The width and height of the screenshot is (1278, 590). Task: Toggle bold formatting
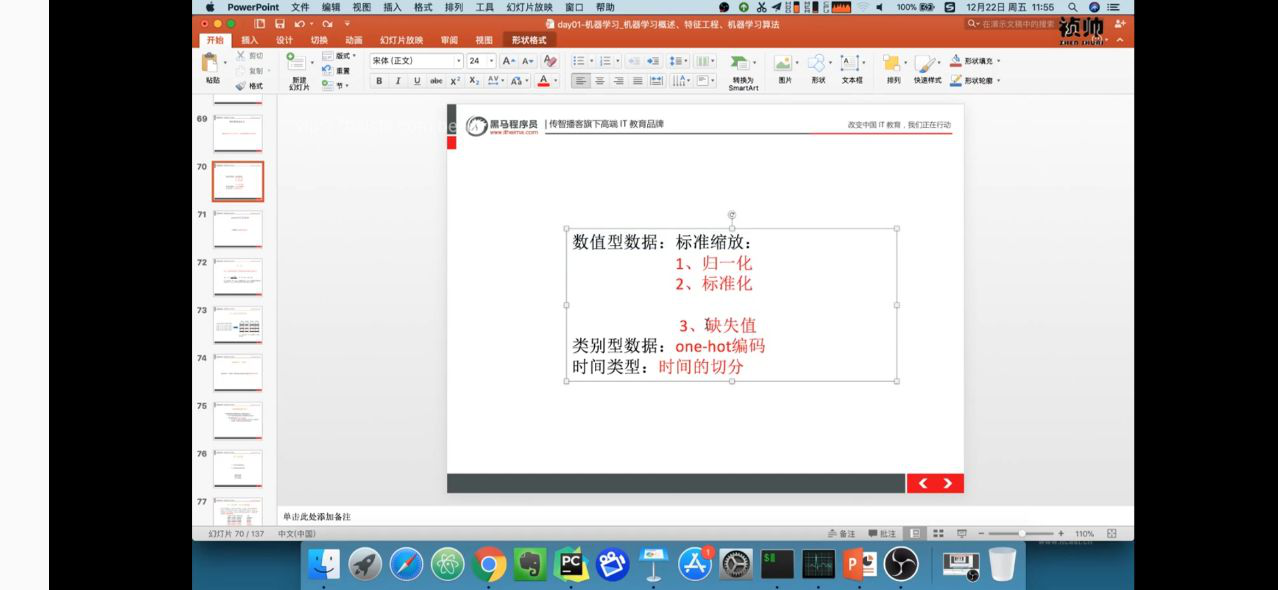[378, 81]
